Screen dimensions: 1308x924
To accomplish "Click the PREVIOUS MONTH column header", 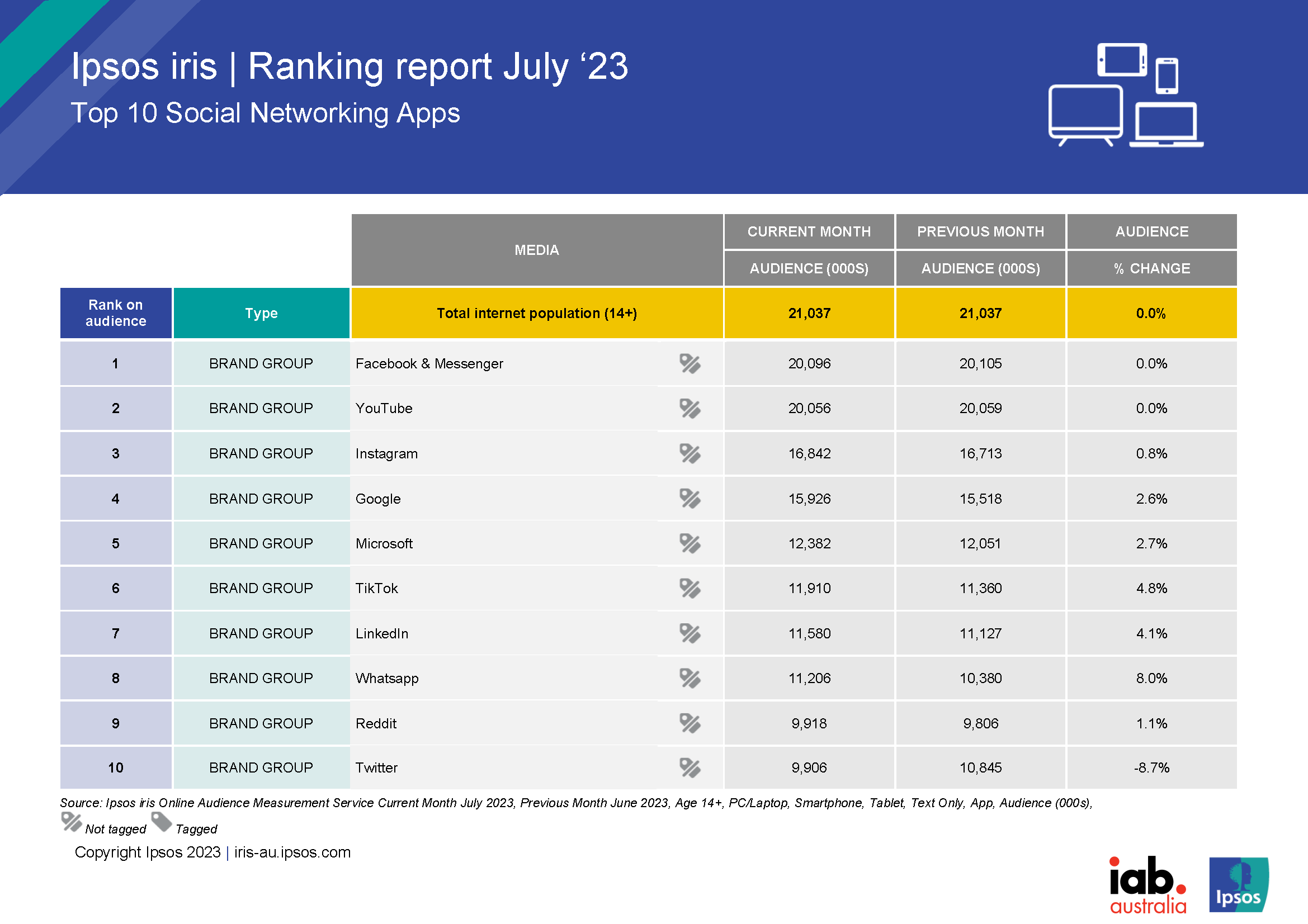I will pyautogui.click(x=980, y=232).
